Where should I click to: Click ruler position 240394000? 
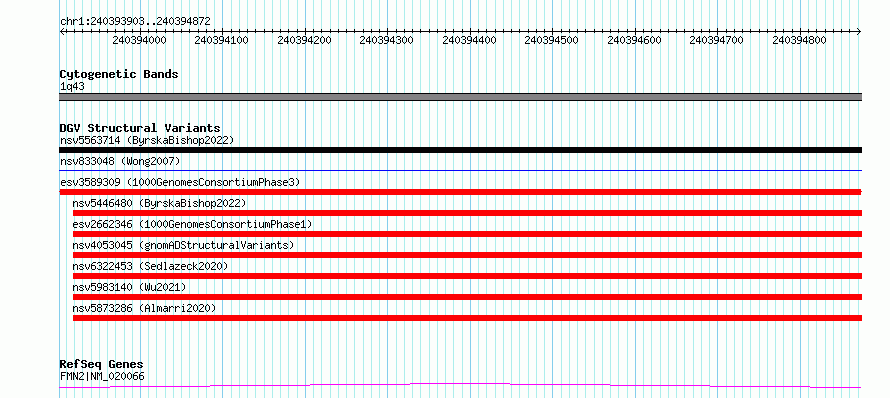click(x=140, y=41)
